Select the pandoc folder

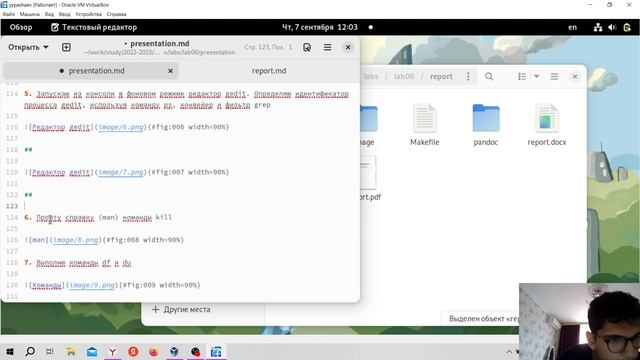486,124
